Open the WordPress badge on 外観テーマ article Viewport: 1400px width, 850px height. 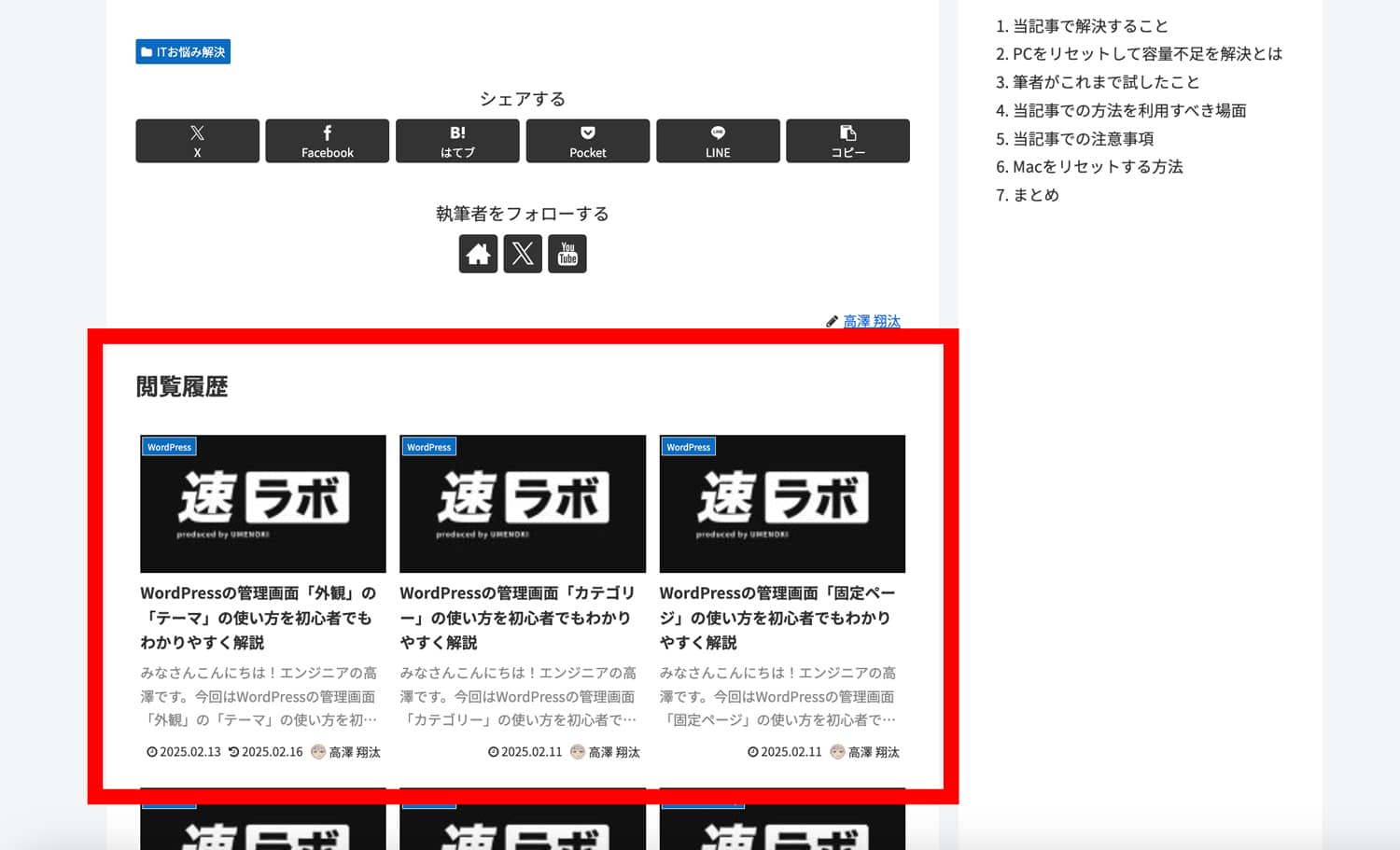coord(169,446)
